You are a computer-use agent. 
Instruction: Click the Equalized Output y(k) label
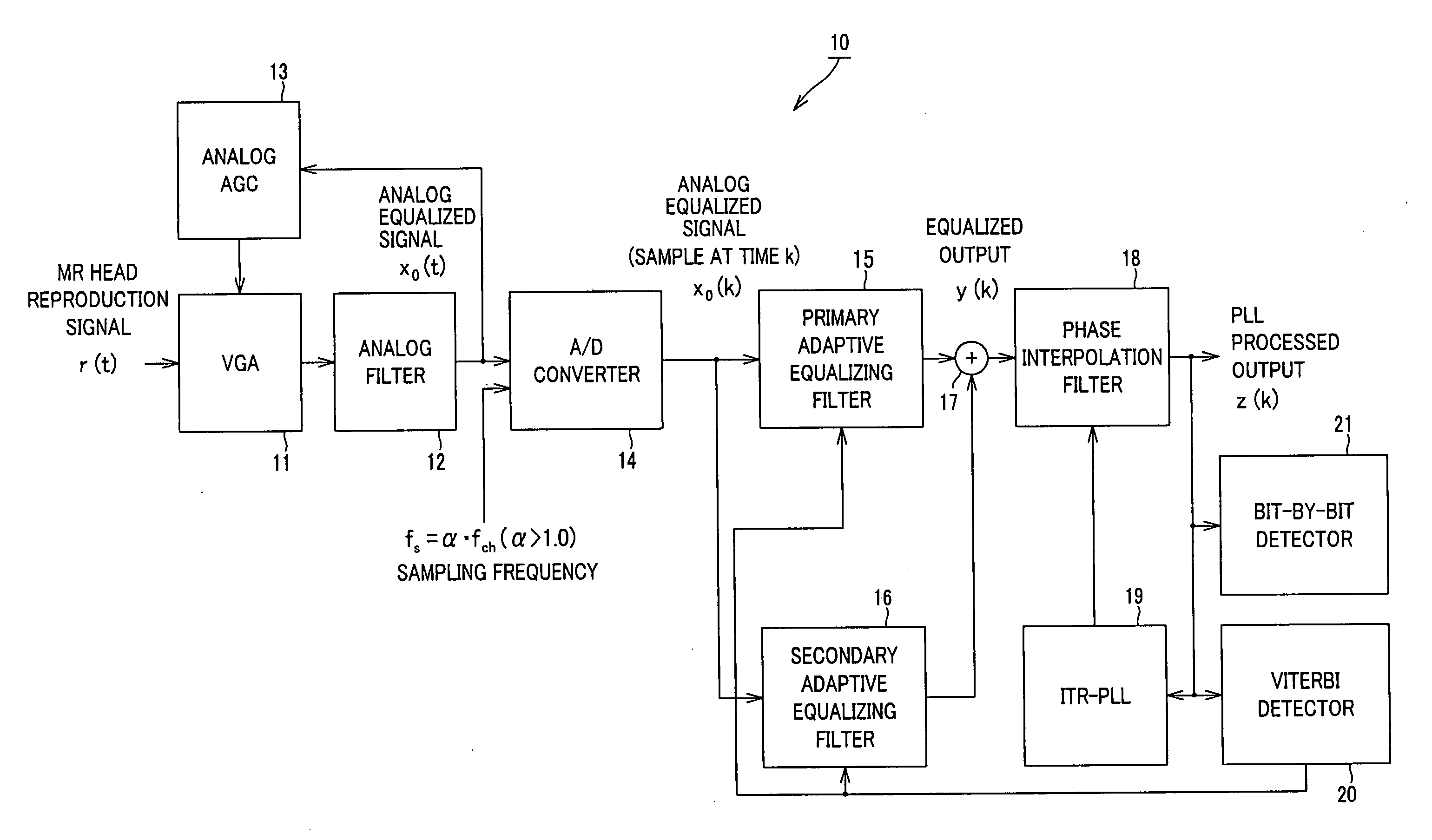pyautogui.click(x=970, y=240)
